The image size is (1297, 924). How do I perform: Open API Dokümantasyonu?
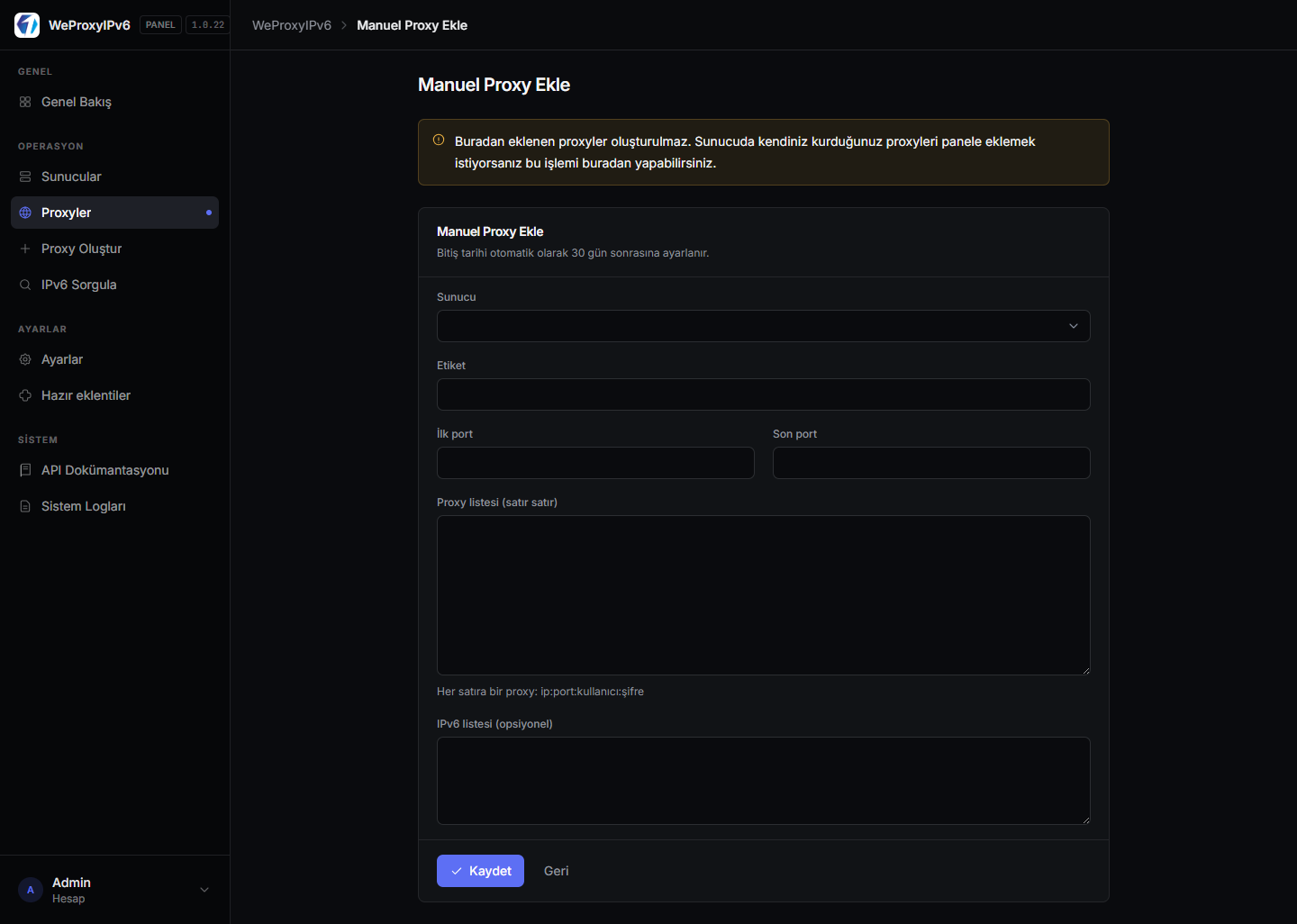click(x=114, y=470)
